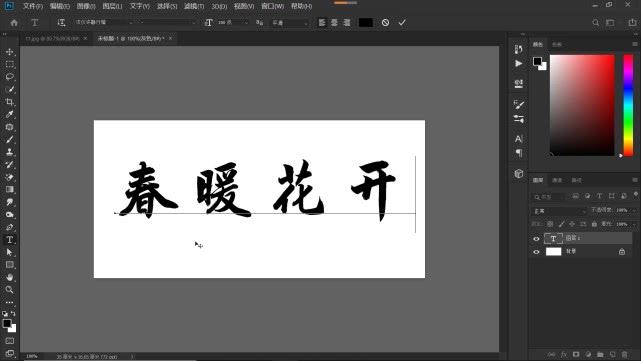The width and height of the screenshot is (641, 361).
Task: Hide the text layer via eye icon
Action: 536,239
